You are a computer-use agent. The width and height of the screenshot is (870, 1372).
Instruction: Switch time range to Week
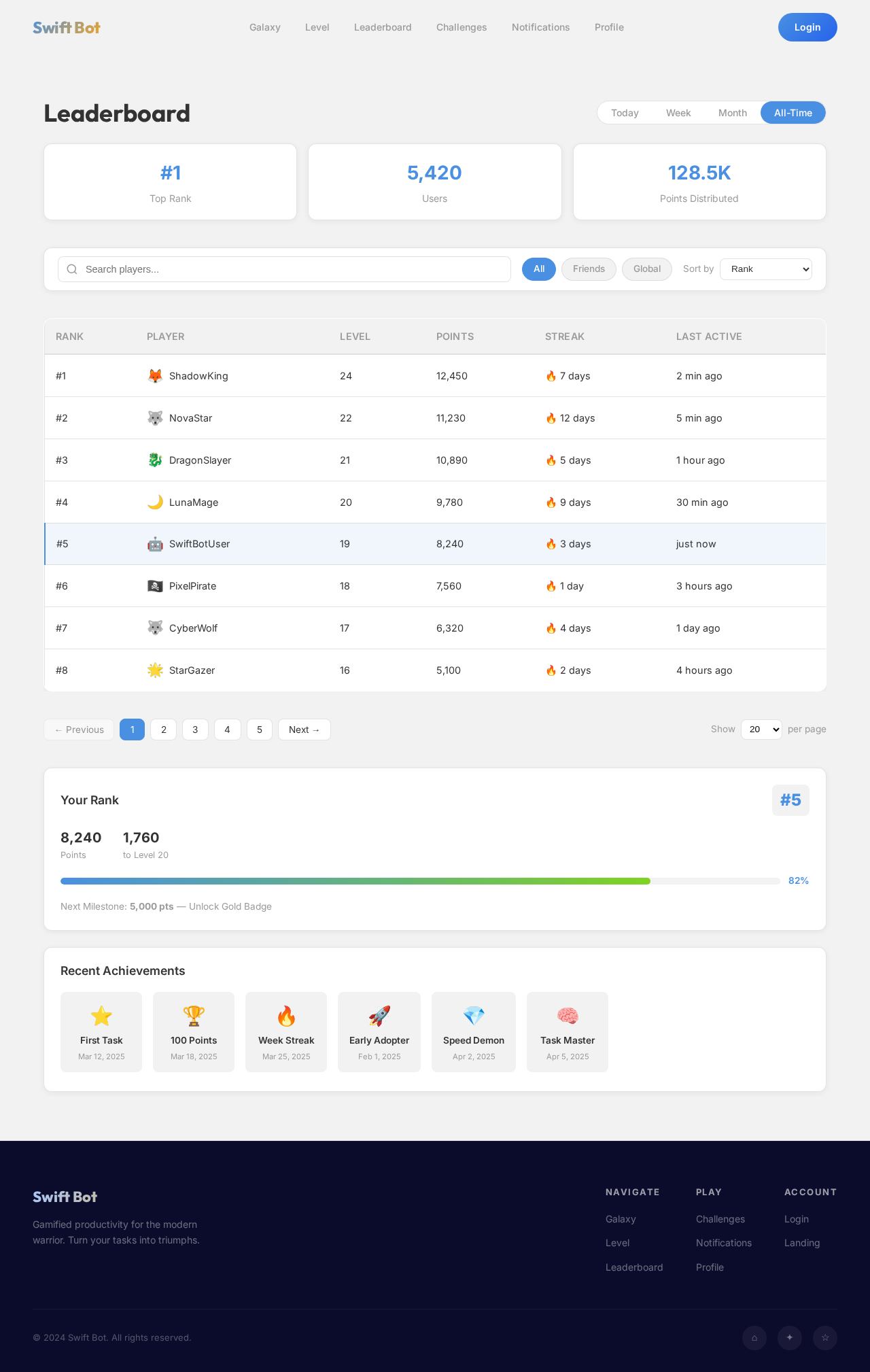[678, 113]
